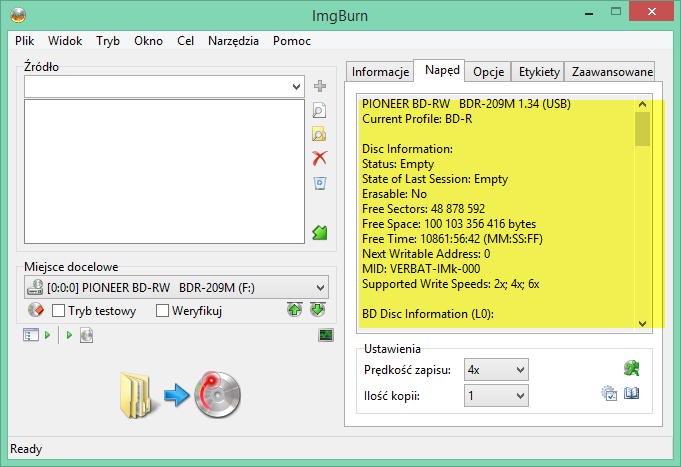Click the 'Ready' status bar text
Image resolution: width=681 pixels, height=467 pixels.
click(x=26, y=449)
